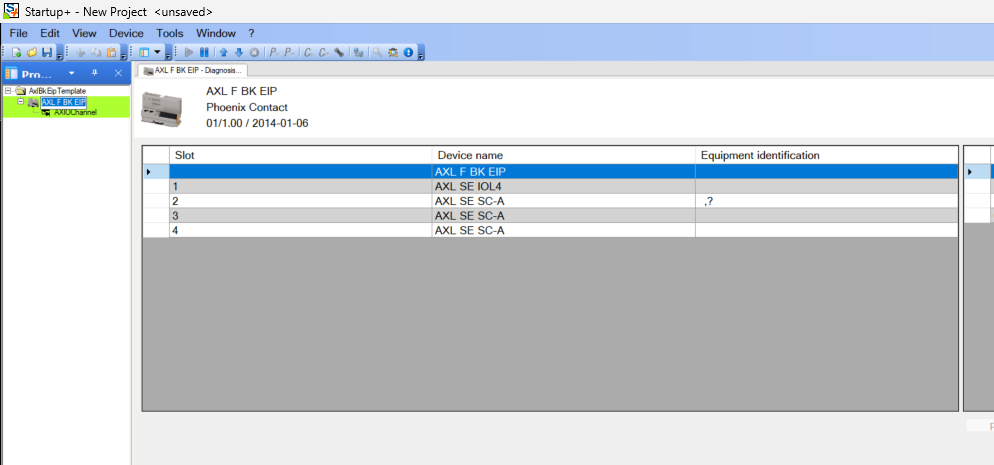The width and height of the screenshot is (994, 465).
Task: Click the blue info exclamation icon
Action: click(408, 53)
